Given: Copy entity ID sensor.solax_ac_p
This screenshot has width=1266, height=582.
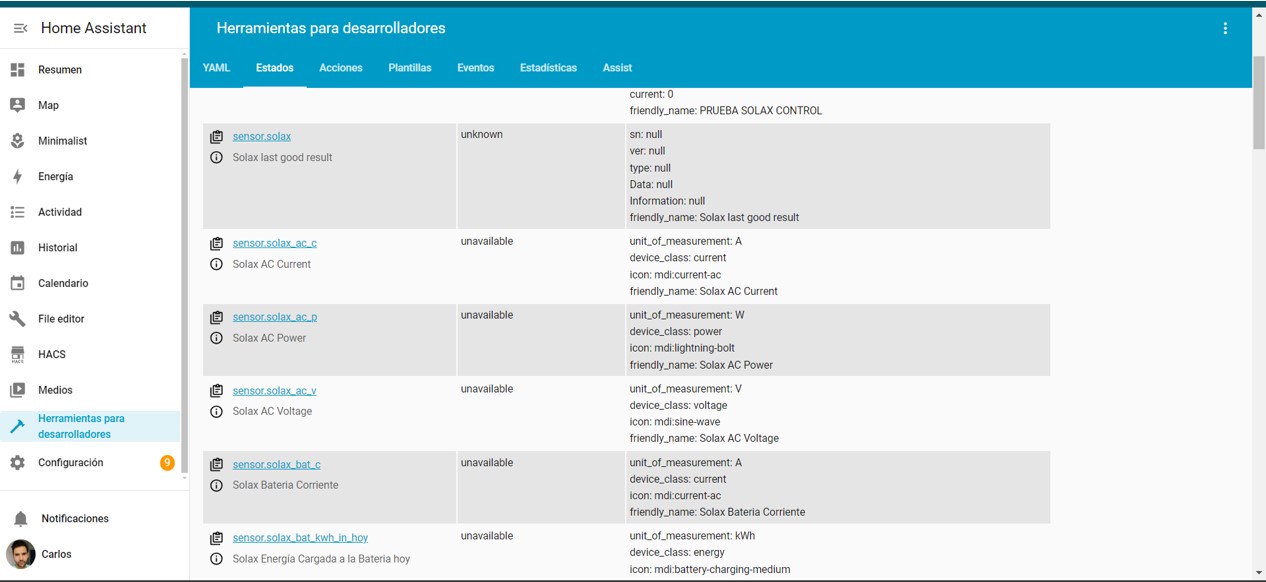Looking at the screenshot, I should (216, 317).
